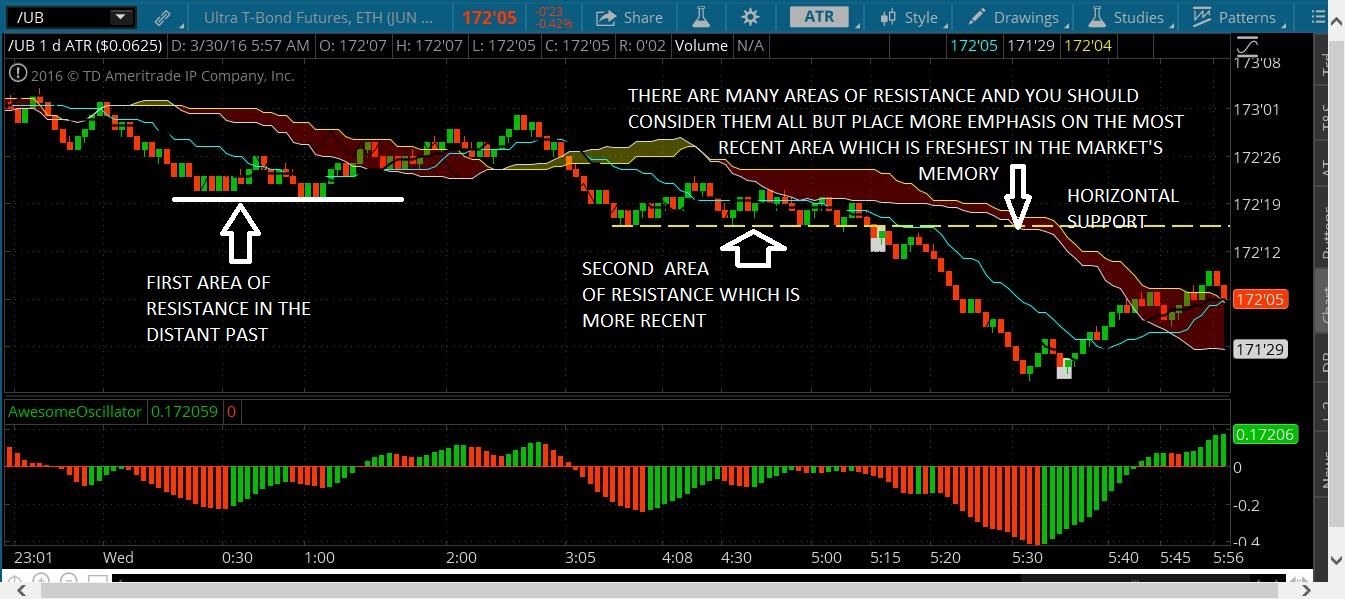Screen dimensions: 1345x599
Task: Click the 5:30 time axis label
Action: coord(1027,557)
